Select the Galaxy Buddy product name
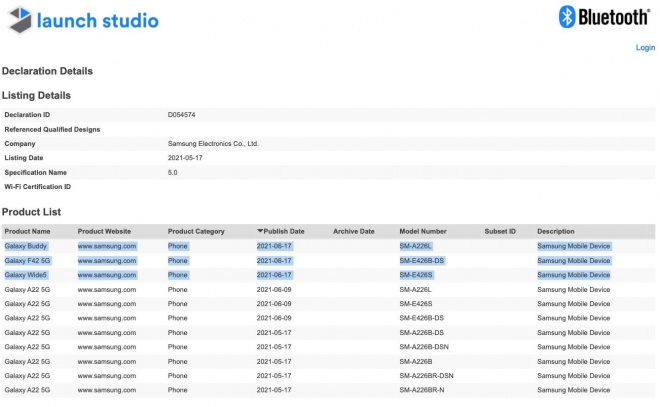 pyautogui.click(x=26, y=246)
